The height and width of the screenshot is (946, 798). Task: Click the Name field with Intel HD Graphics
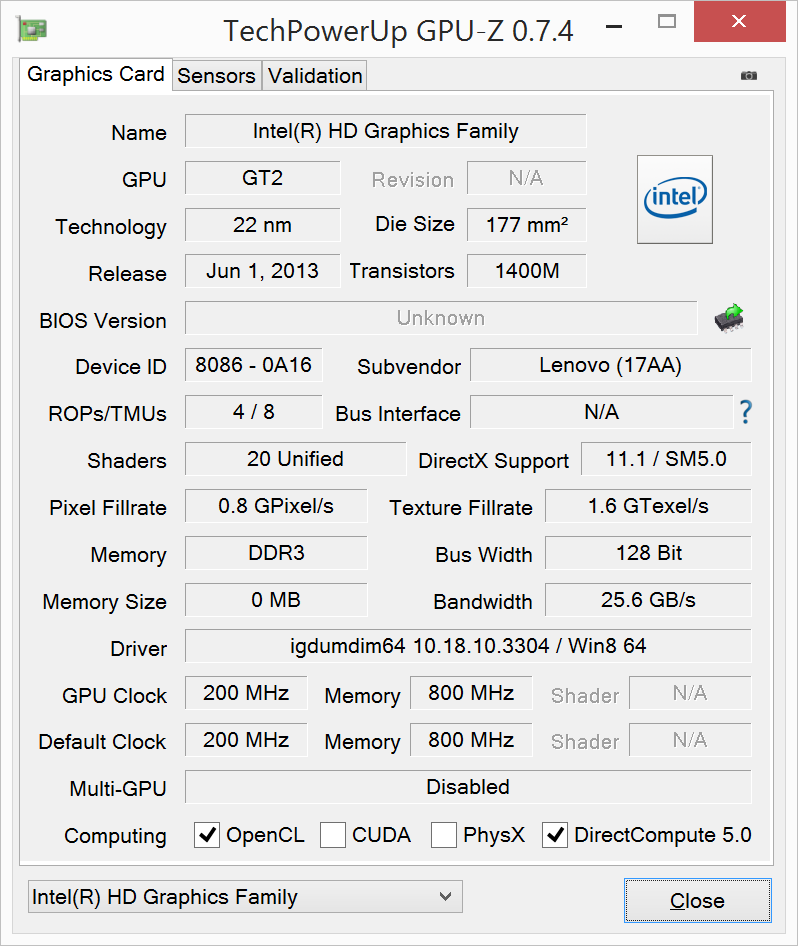pyautogui.click(x=385, y=131)
